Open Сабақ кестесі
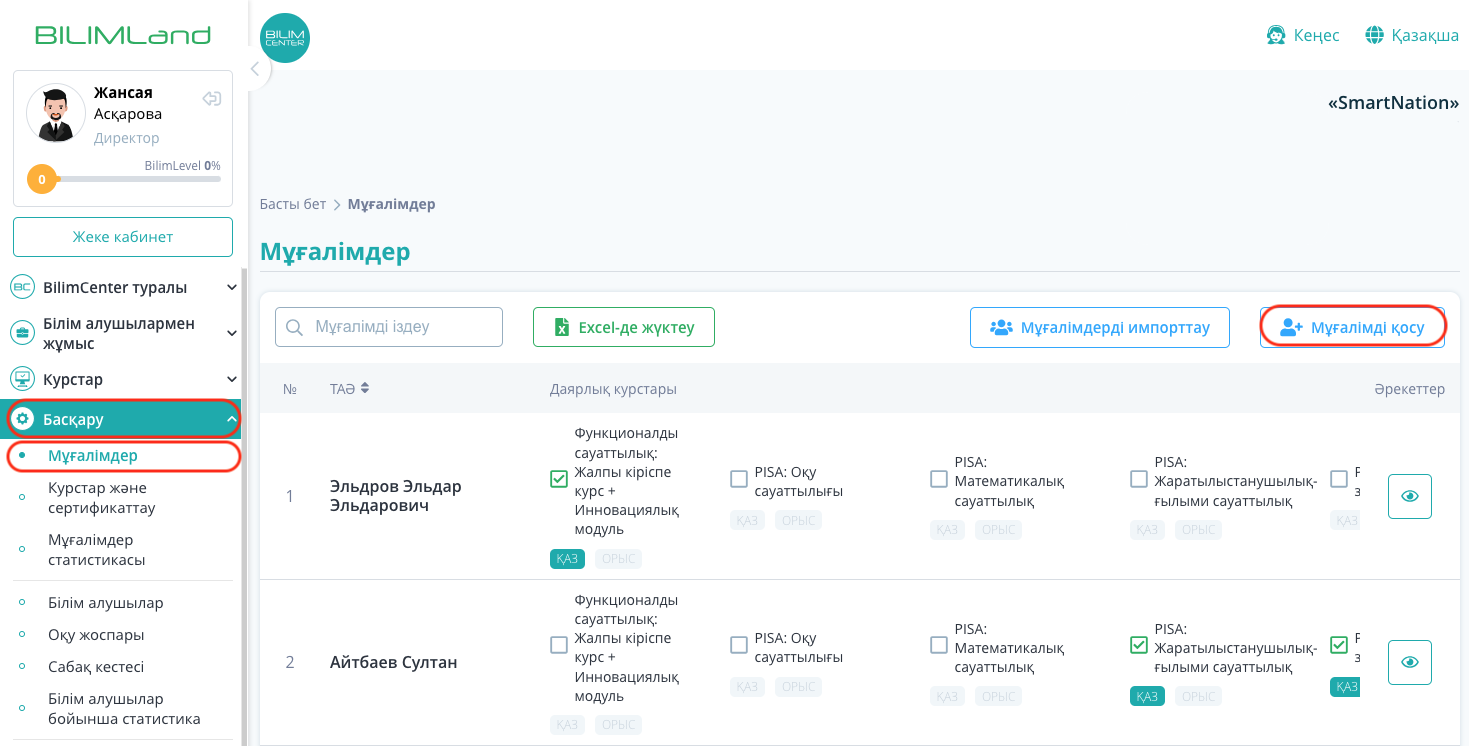This screenshot has height=746, width=1469. pyautogui.click(x=96, y=667)
